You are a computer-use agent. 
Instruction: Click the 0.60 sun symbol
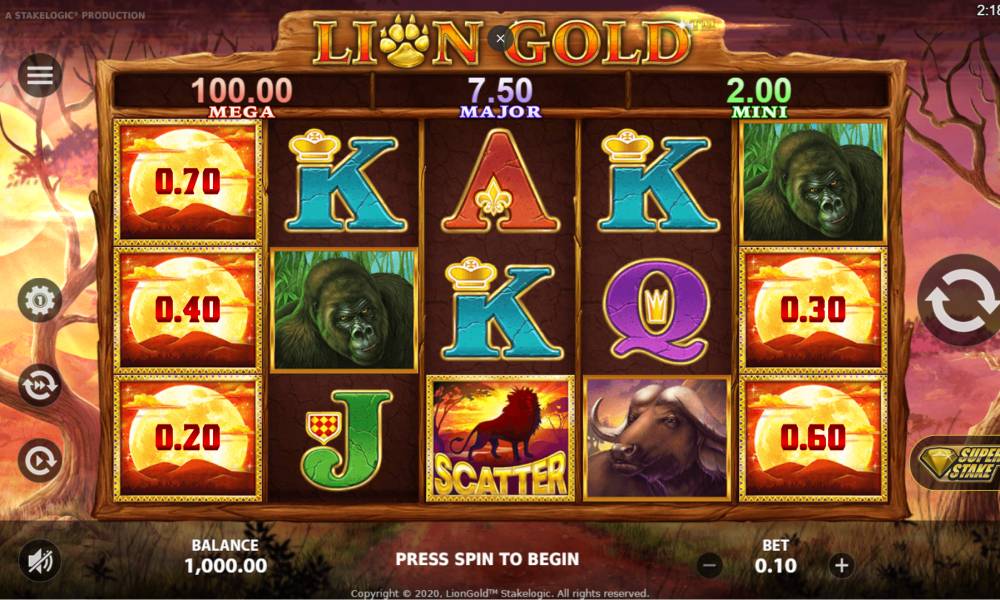813,438
